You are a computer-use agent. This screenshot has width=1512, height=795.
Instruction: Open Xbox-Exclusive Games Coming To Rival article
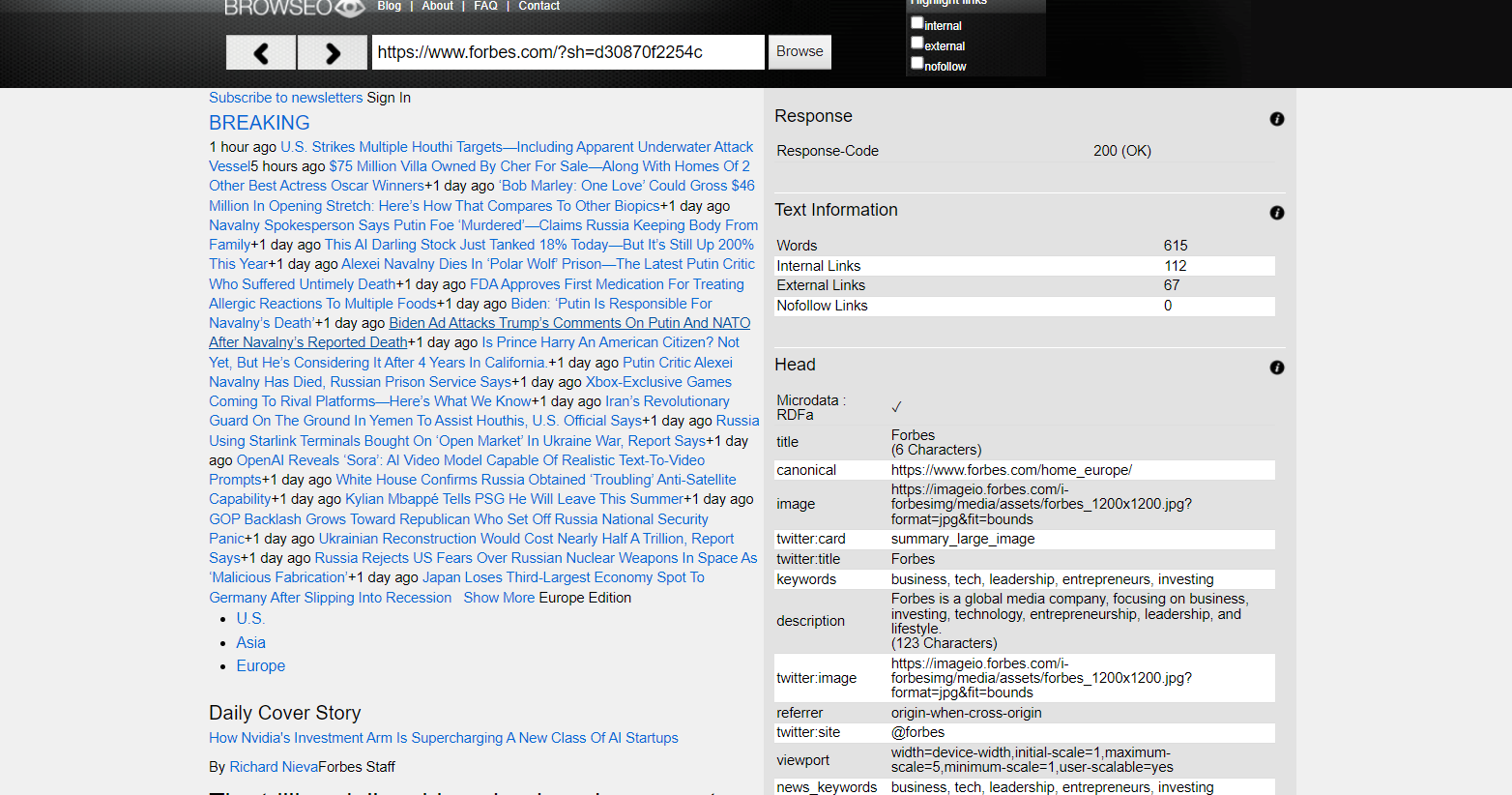(658, 382)
